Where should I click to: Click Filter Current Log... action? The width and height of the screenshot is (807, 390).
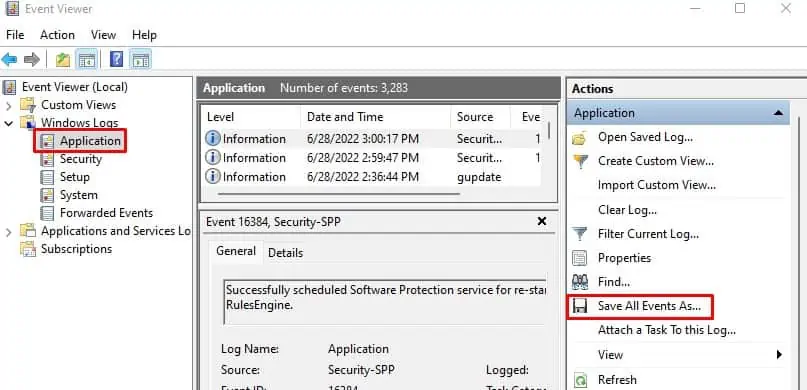click(x=648, y=234)
